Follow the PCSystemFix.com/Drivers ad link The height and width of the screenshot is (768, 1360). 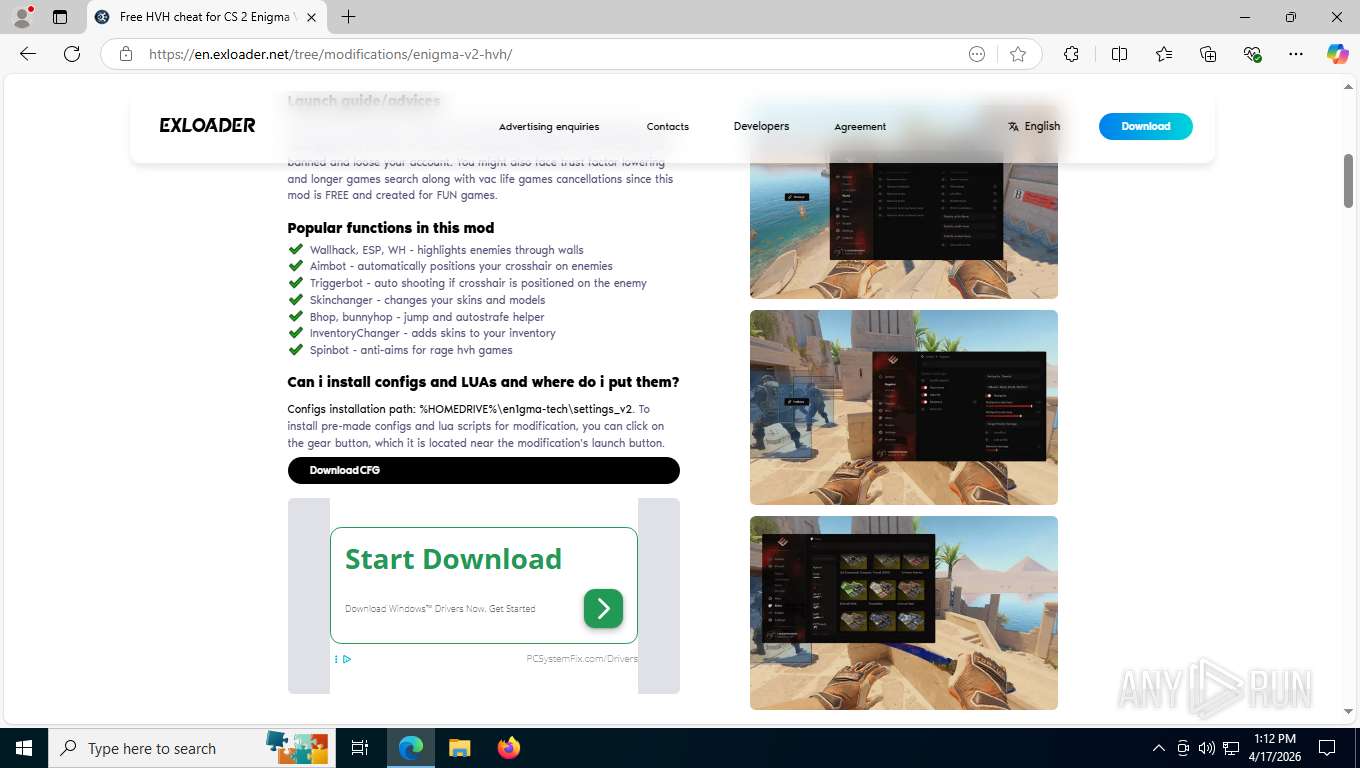582,659
